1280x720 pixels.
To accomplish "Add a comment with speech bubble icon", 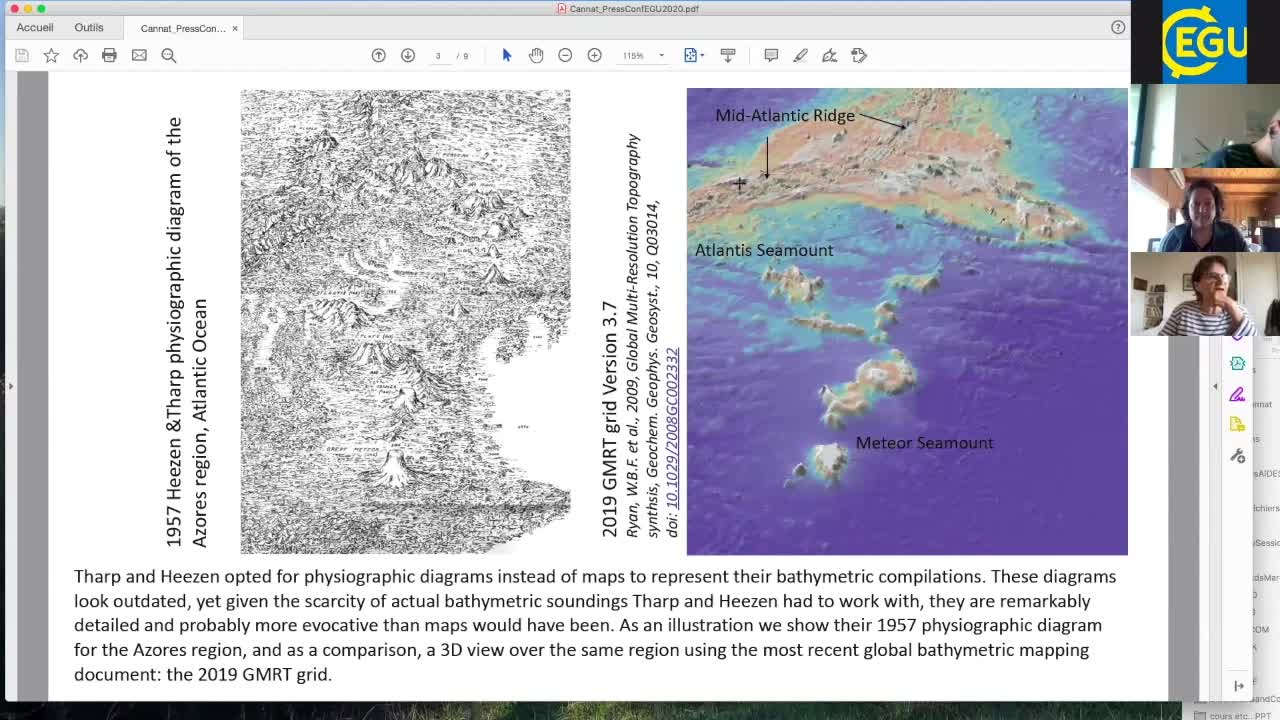I will click(771, 55).
